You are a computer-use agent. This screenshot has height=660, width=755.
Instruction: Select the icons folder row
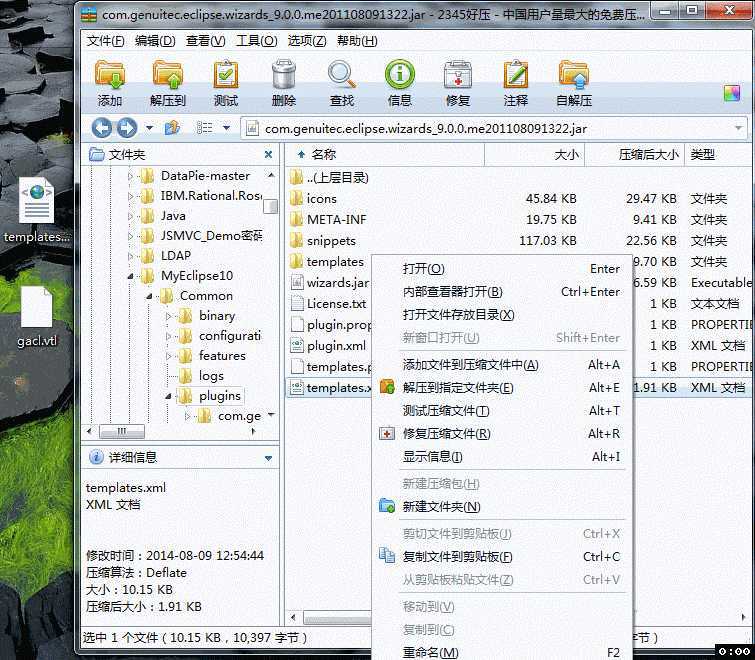(519, 199)
